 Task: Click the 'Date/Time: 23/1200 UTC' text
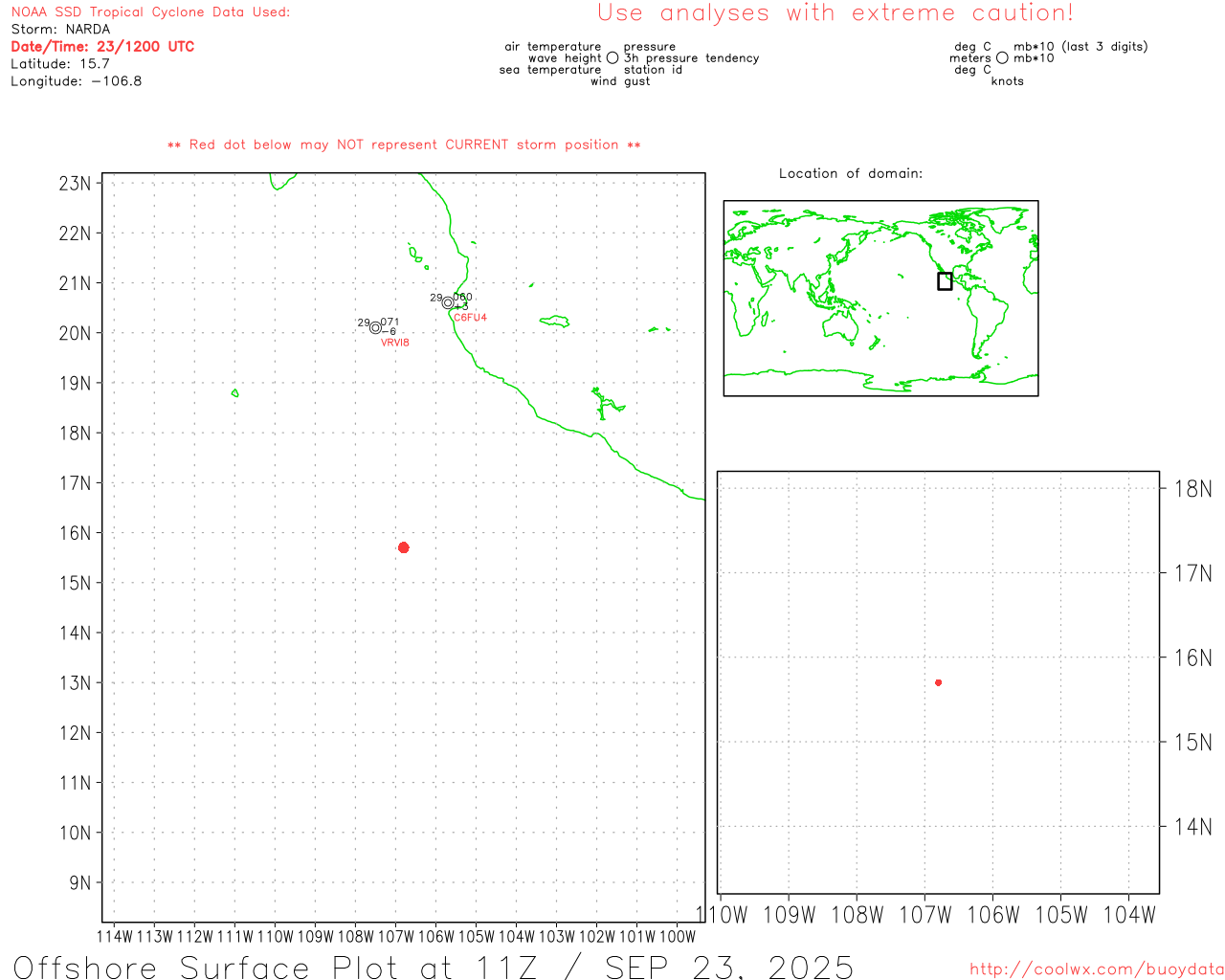[x=102, y=47]
